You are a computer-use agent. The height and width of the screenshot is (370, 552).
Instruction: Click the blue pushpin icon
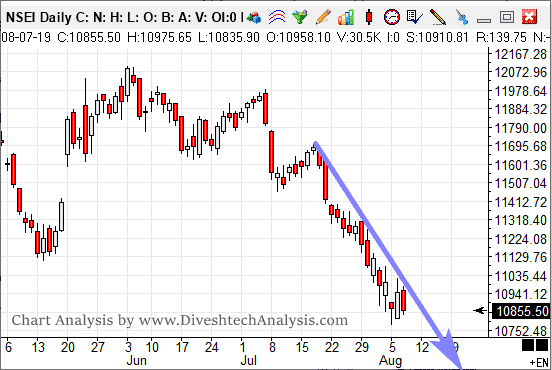462,17
